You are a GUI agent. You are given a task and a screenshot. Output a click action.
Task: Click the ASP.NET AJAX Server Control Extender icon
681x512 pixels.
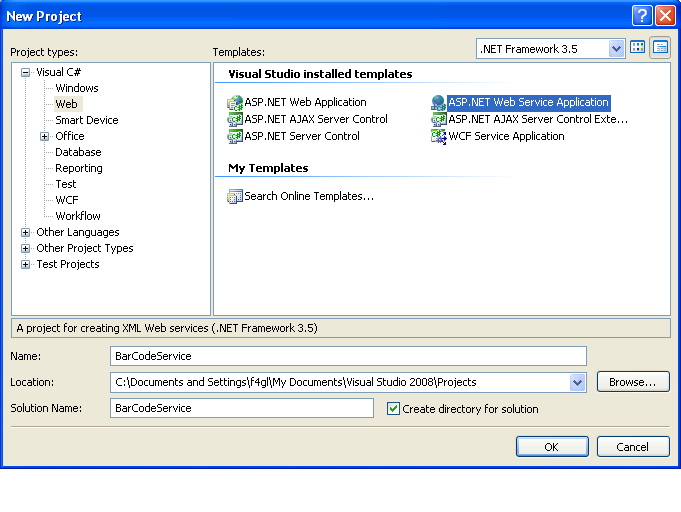tap(439, 119)
